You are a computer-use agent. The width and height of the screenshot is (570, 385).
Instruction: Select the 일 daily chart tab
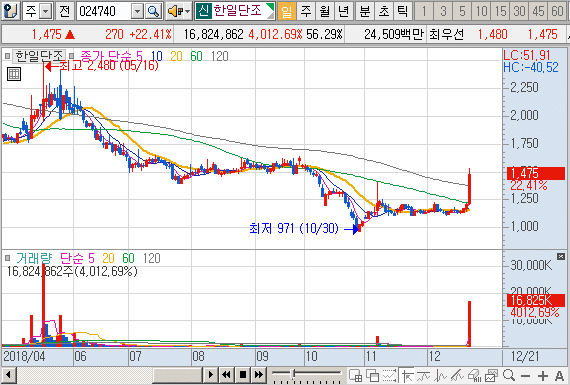tap(286, 11)
